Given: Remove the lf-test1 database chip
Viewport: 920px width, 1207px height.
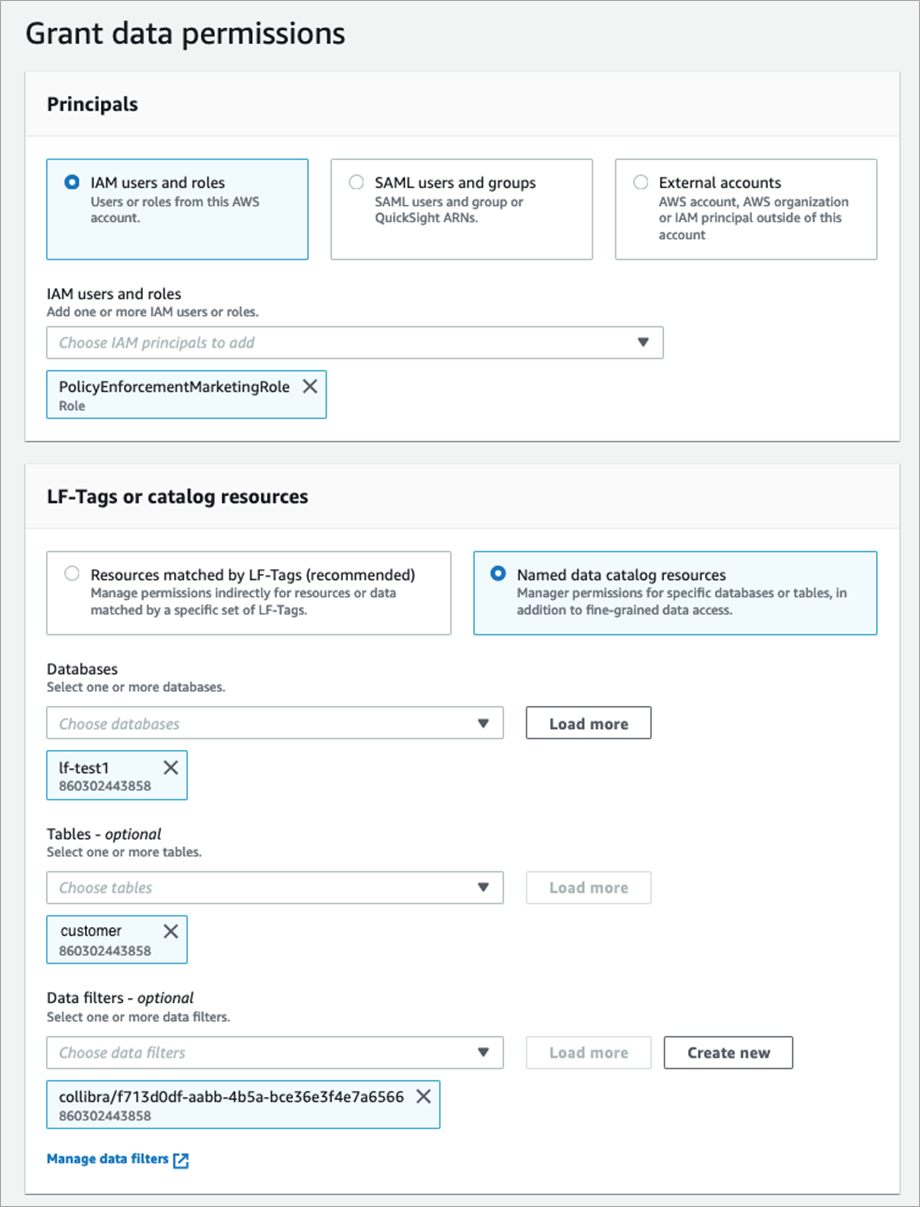Looking at the screenshot, I should [x=171, y=767].
